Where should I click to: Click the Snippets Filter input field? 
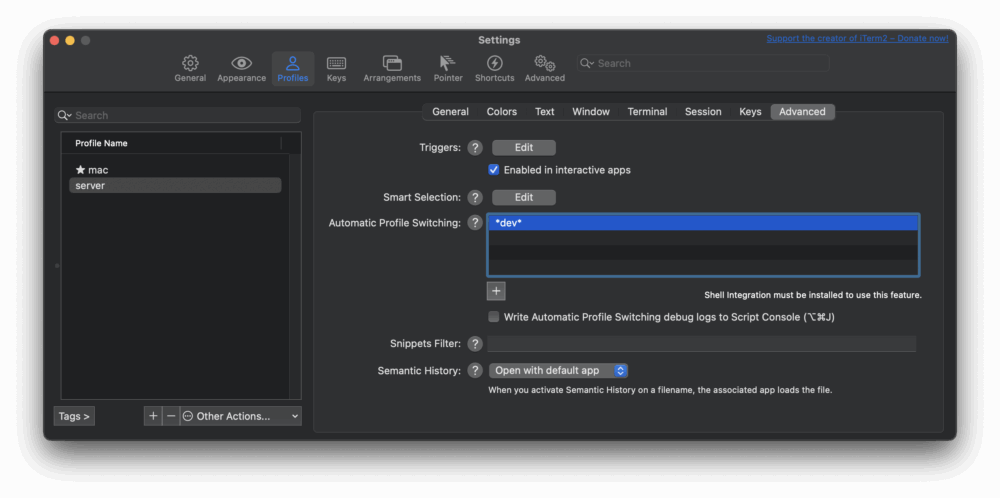[702, 344]
